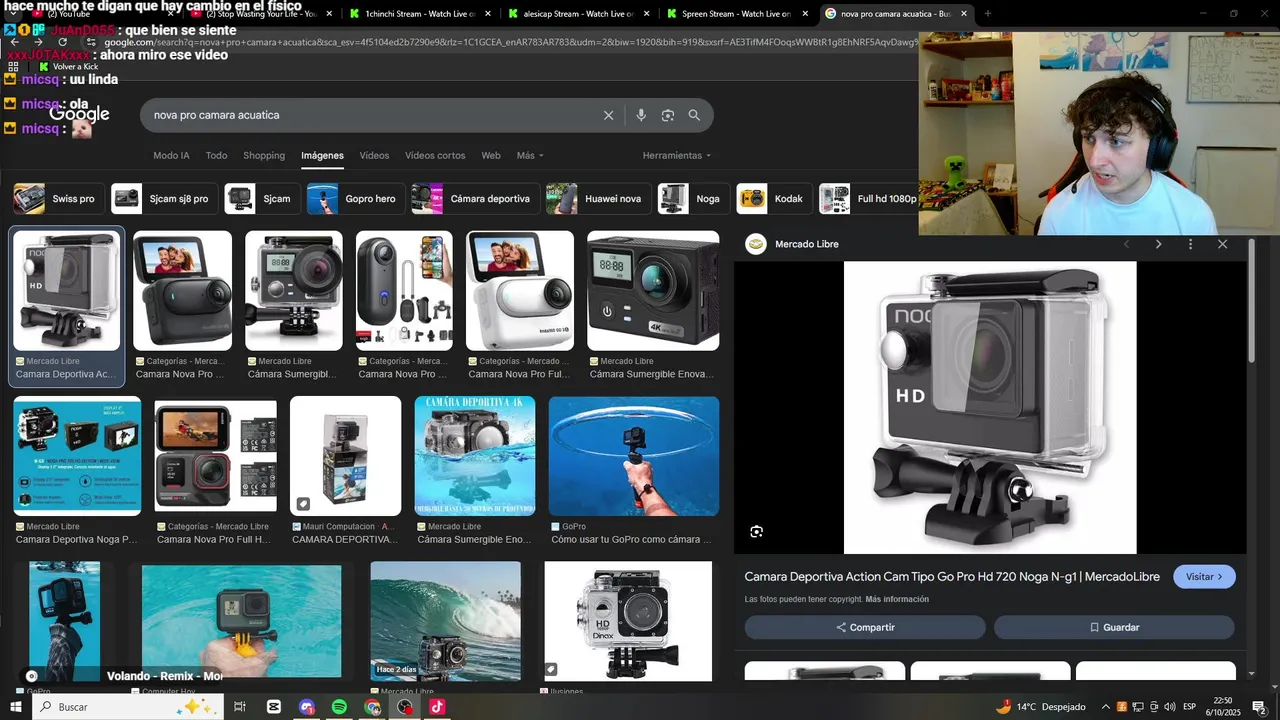
Task: Click the Google logo
Action: pyautogui.click(x=79, y=113)
